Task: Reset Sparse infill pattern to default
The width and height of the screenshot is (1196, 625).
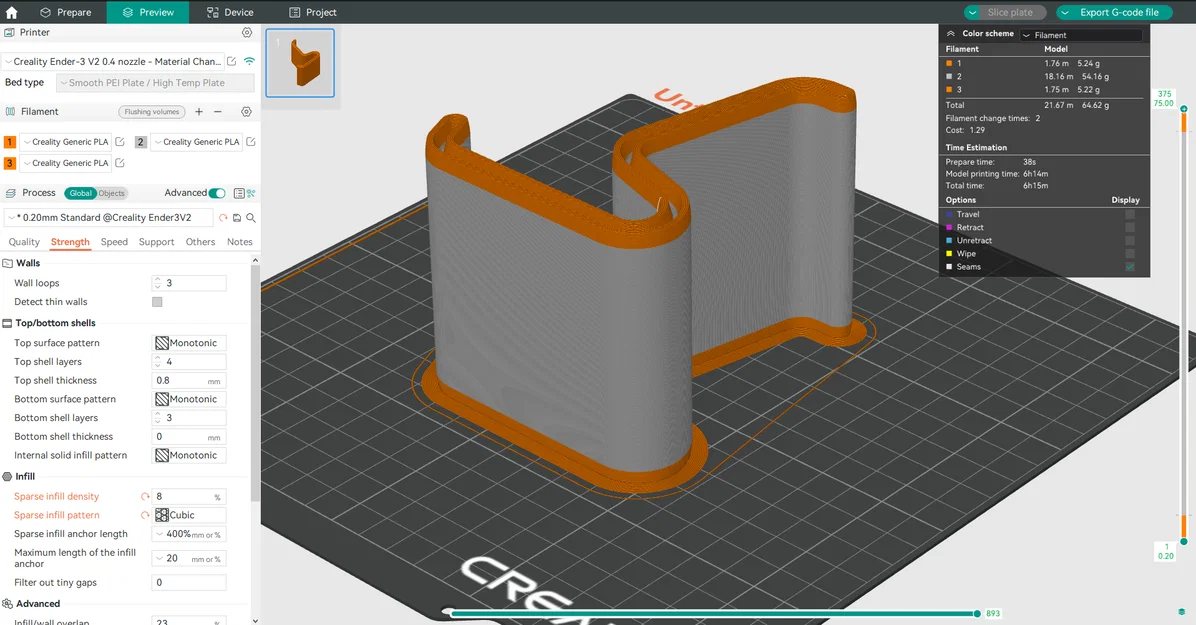Action: click(145, 515)
